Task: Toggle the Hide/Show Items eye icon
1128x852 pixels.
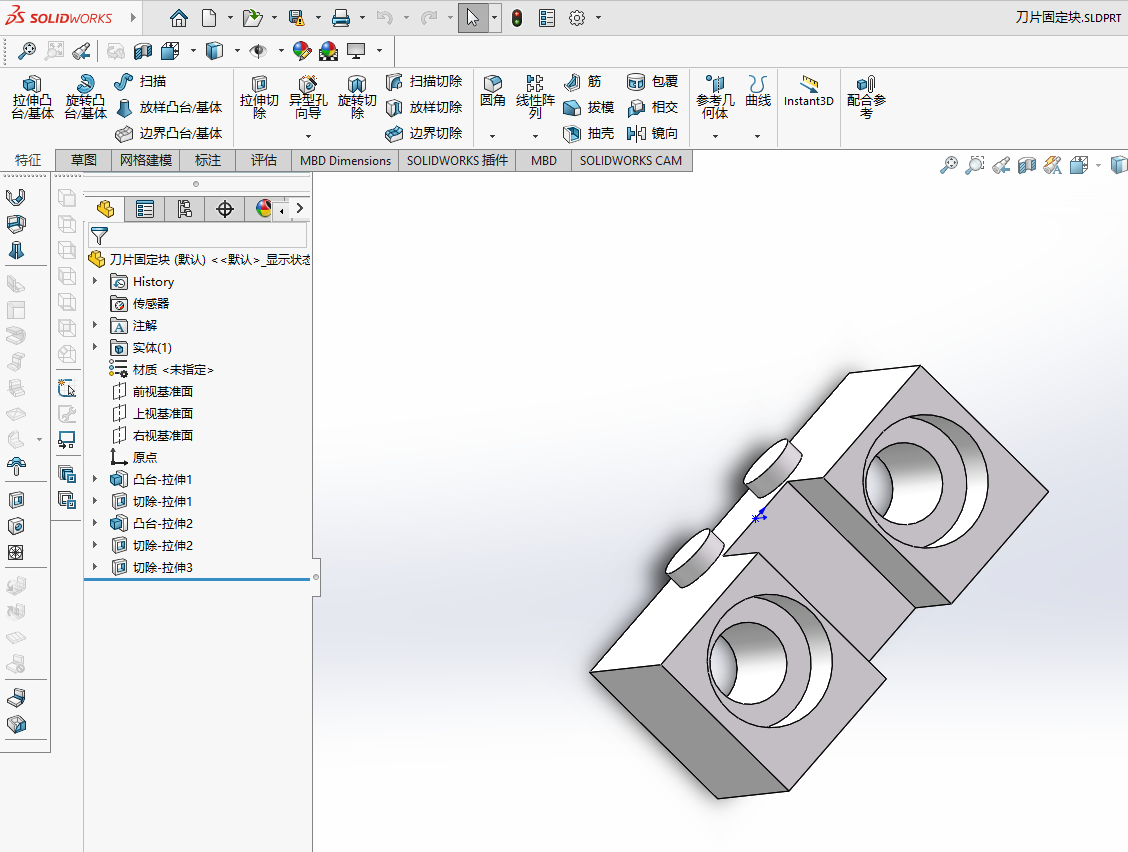Action: pyautogui.click(x=258, y=50)
